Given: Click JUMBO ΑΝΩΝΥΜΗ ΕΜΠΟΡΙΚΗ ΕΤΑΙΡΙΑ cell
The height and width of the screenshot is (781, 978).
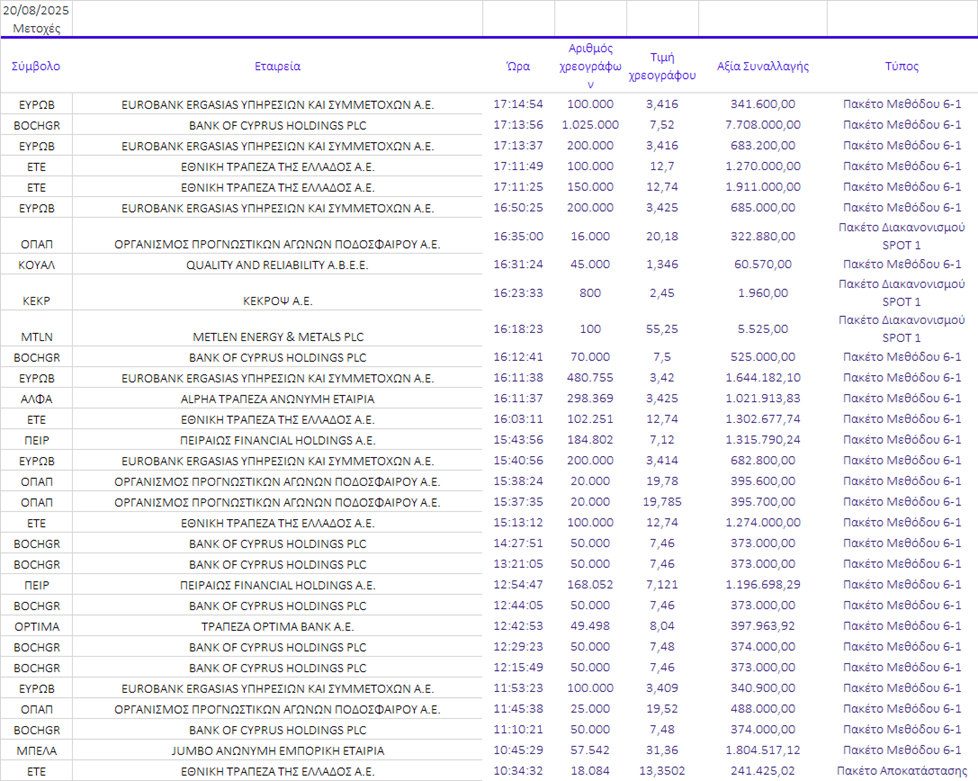Looking at the screenshot, I should pos(278,750).
